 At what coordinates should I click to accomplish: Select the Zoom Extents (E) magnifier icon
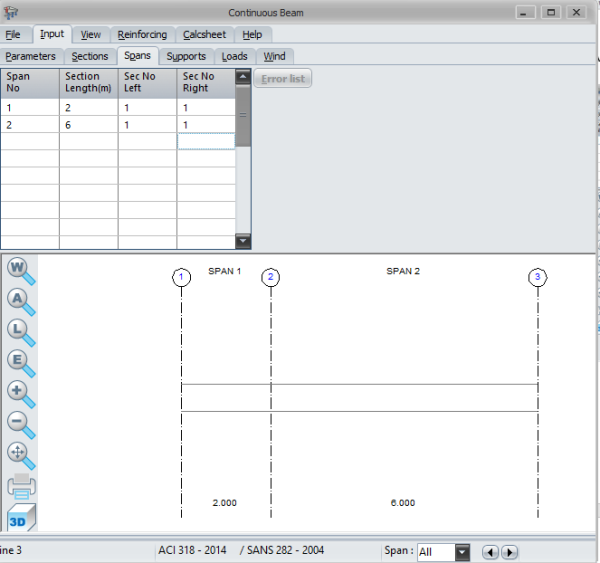tap(20, 362)
